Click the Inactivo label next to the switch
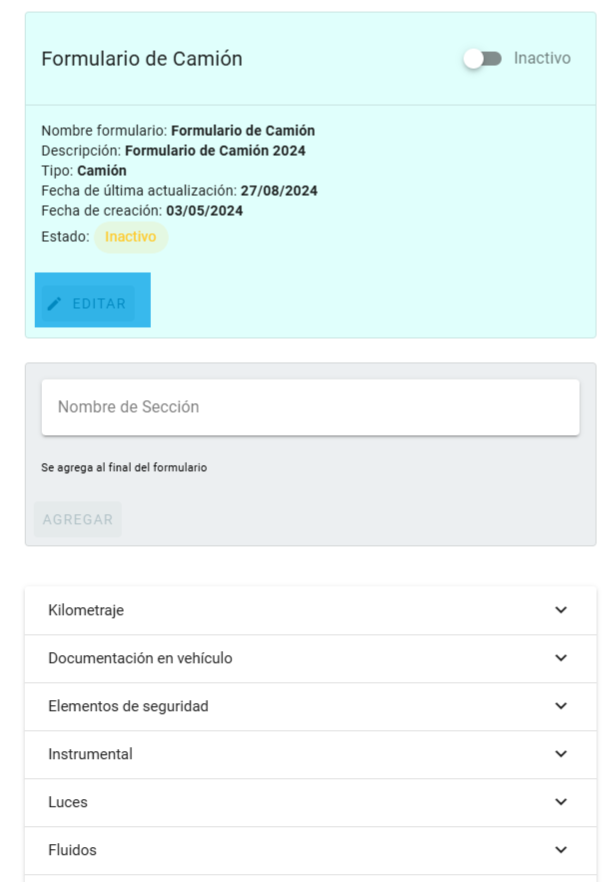This screenshot has width=610, height=882. click(x=545, y=59)
